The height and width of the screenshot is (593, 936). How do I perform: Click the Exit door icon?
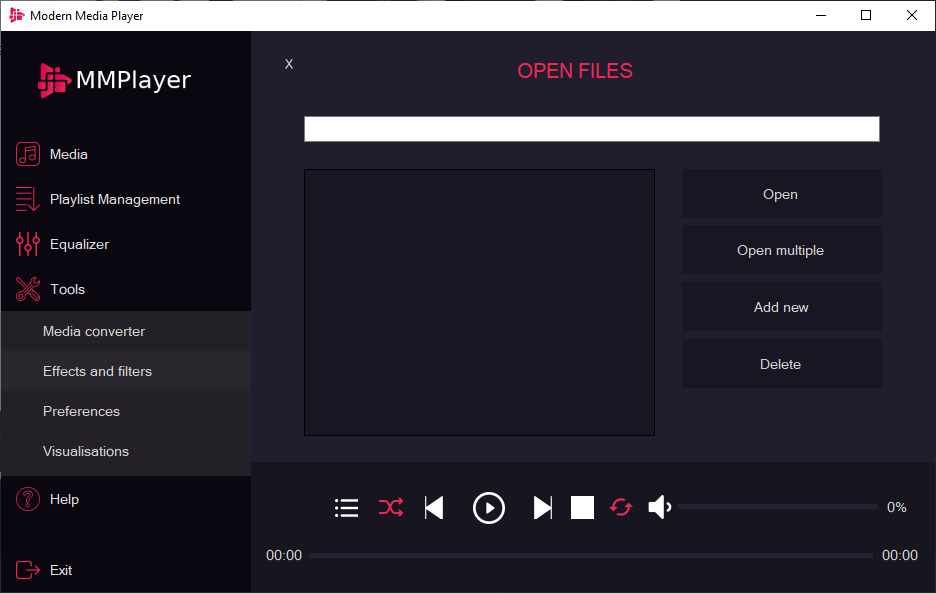[x=27, y=570]
